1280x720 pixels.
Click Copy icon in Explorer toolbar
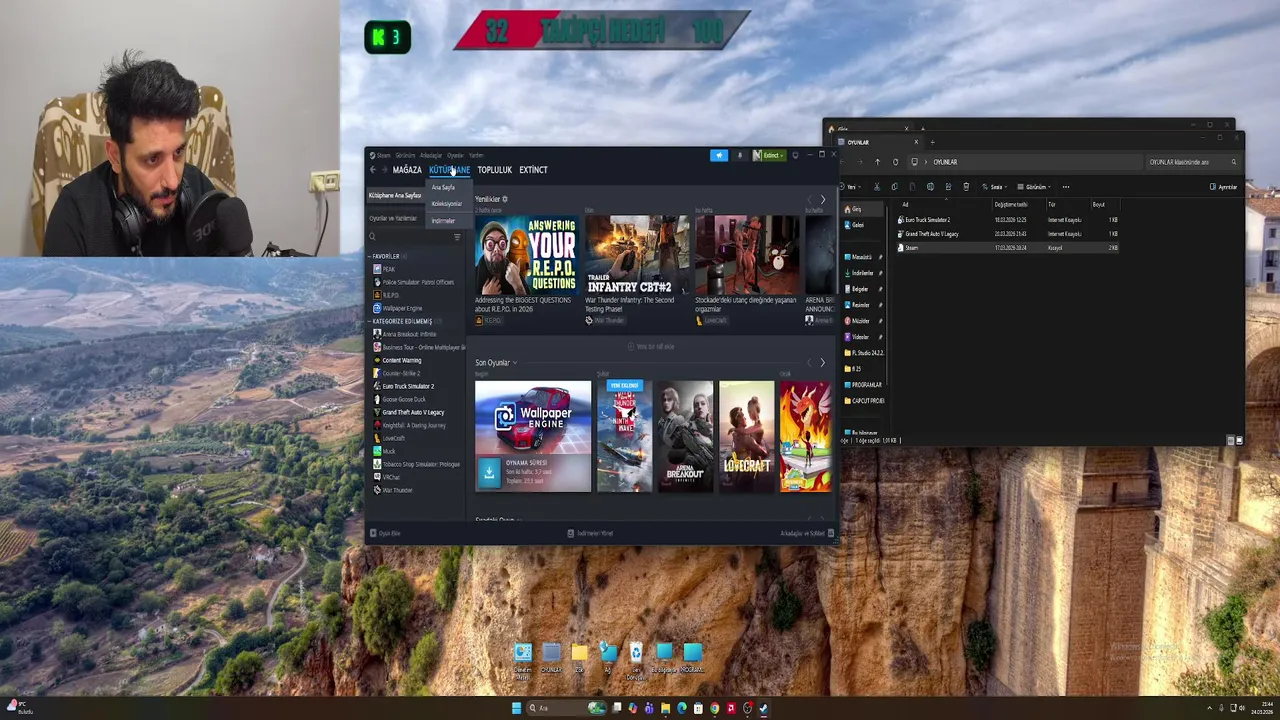click(894, 187)
